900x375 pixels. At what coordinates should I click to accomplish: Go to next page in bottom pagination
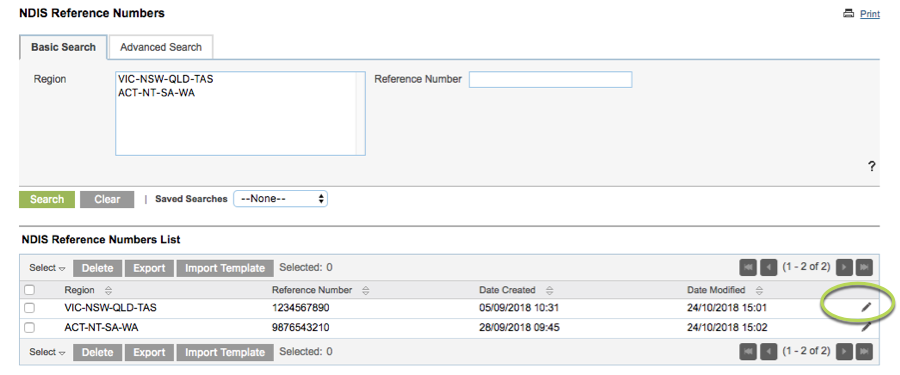click(844, 351)
